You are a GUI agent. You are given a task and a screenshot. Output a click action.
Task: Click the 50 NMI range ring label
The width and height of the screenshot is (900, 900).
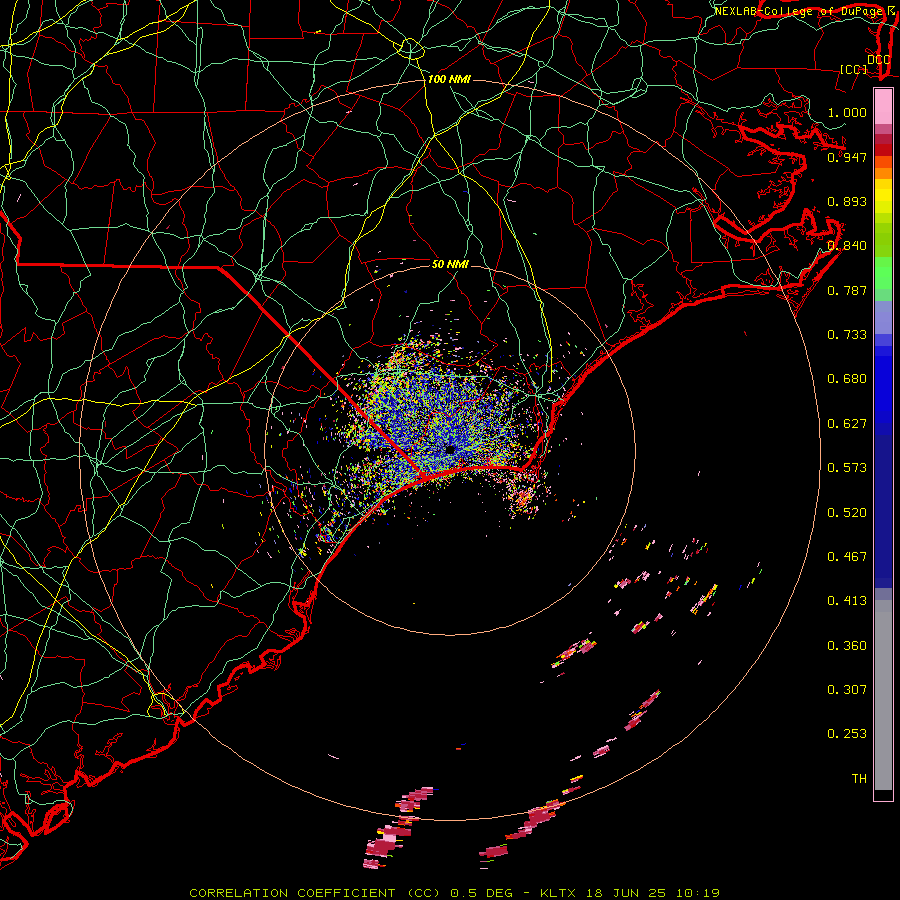[450, 264]
